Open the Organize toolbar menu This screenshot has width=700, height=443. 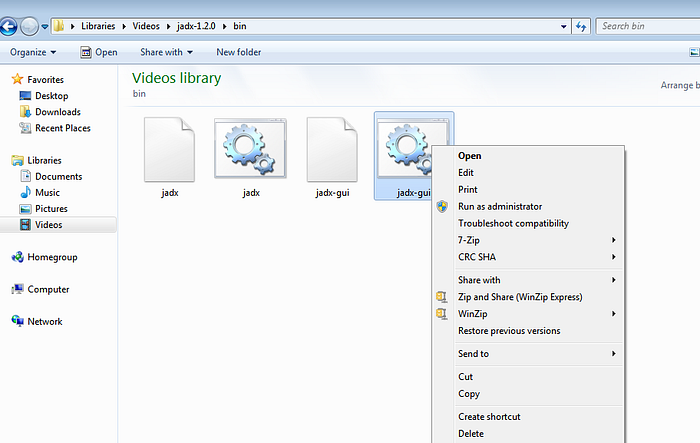tap(33, 52)
